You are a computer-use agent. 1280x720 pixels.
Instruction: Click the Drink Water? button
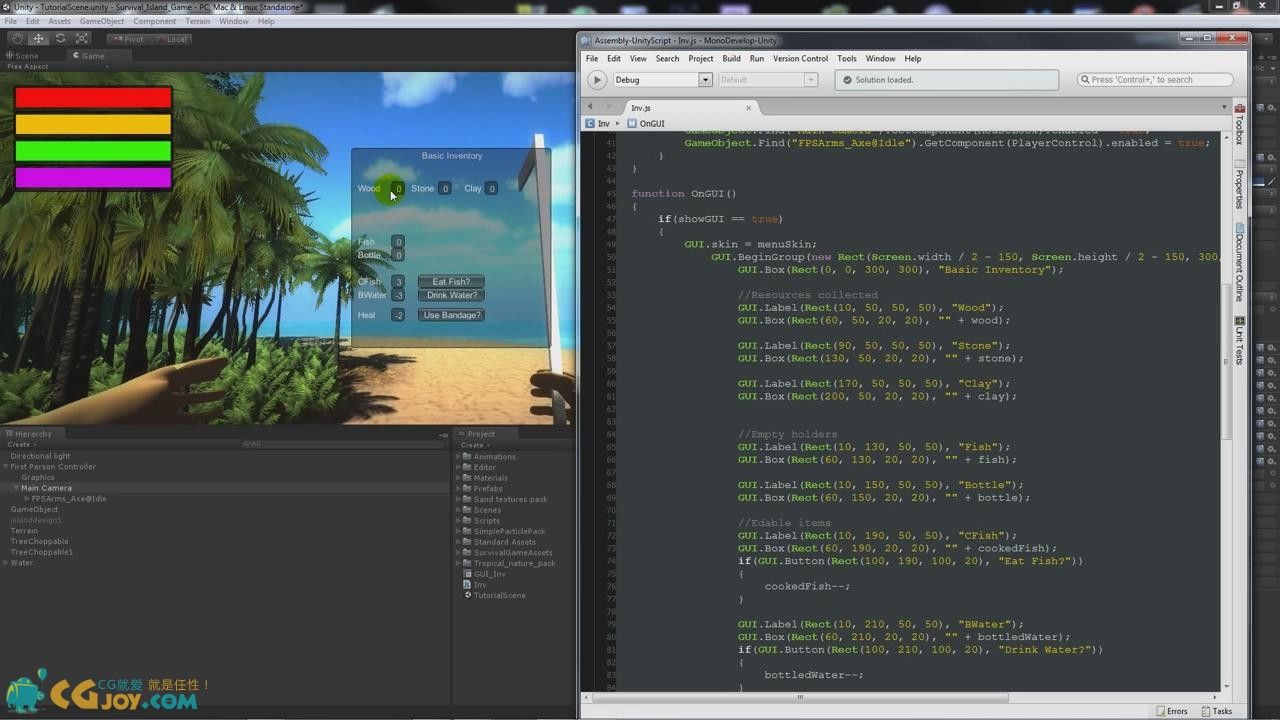(451, 295)
